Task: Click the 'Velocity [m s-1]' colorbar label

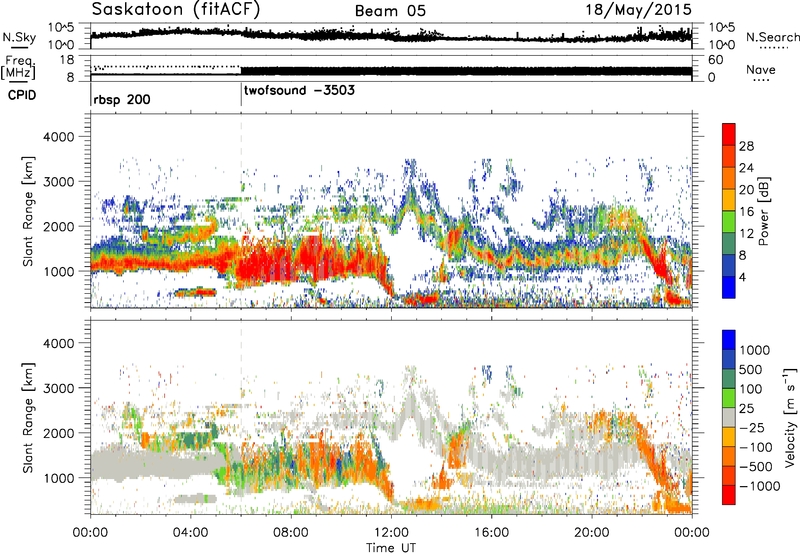Action: 790,417
